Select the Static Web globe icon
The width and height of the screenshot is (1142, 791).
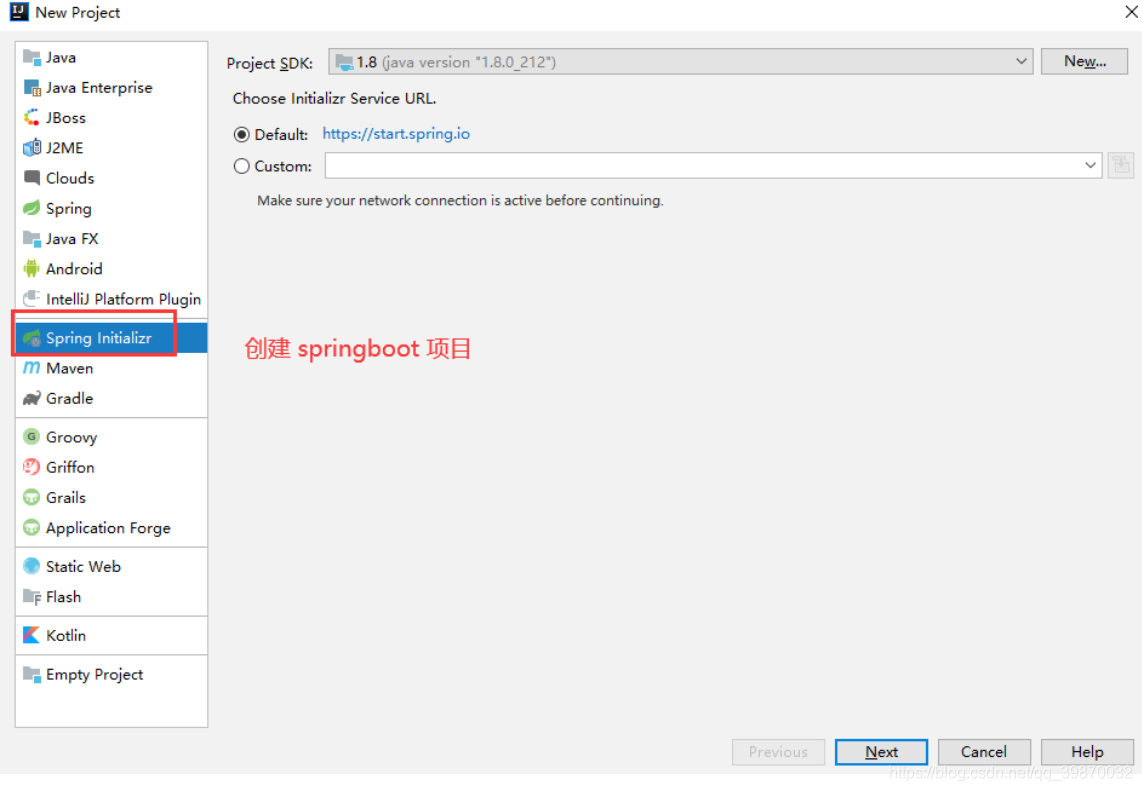(31, 567)
